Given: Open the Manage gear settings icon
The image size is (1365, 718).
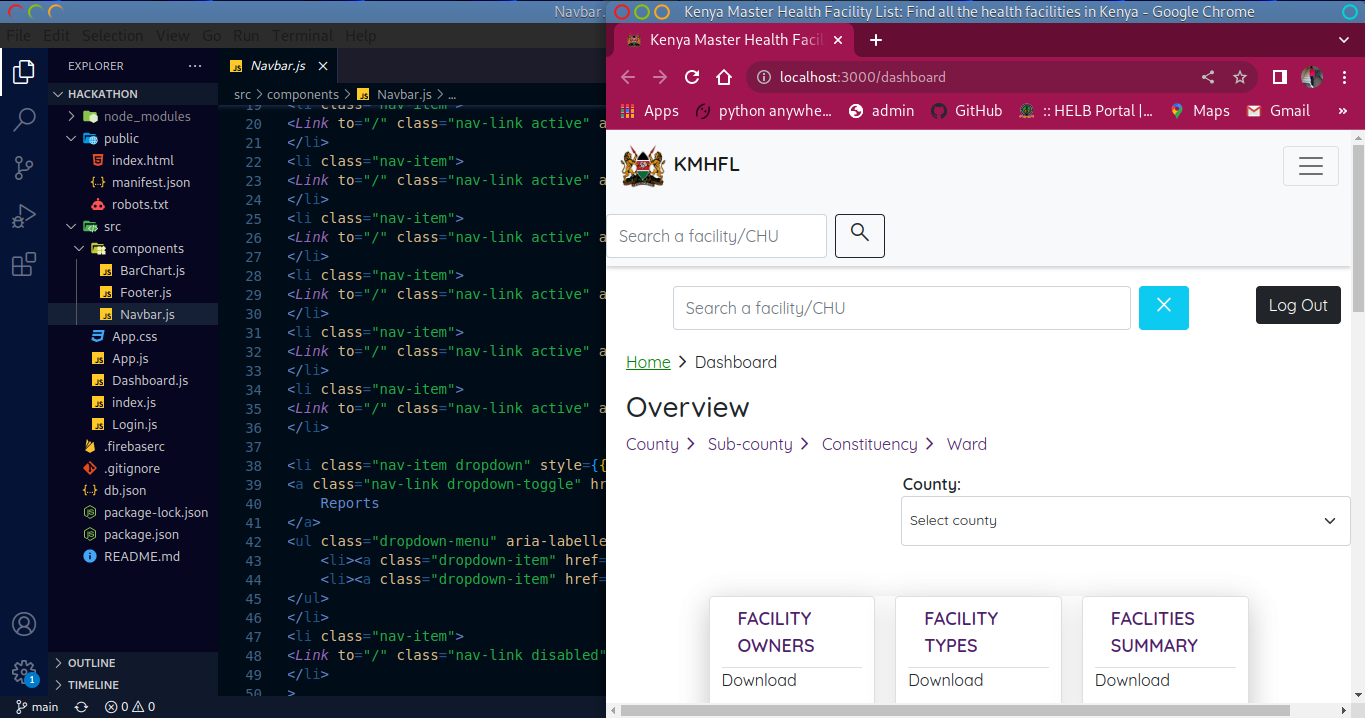Looking at the screenshot, I should pos(24,671).
